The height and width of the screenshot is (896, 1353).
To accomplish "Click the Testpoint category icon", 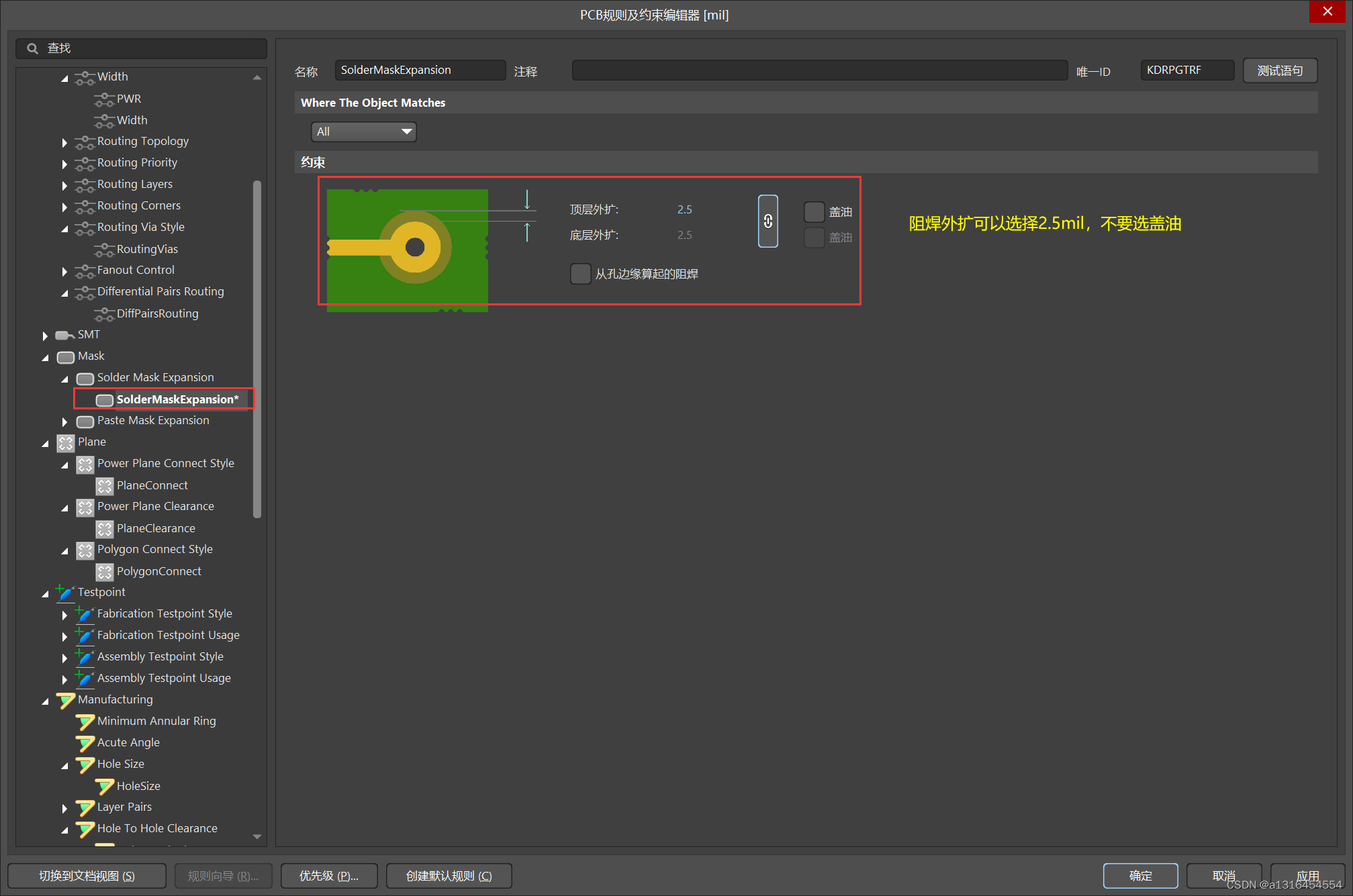I will click(x=65, y=592).
